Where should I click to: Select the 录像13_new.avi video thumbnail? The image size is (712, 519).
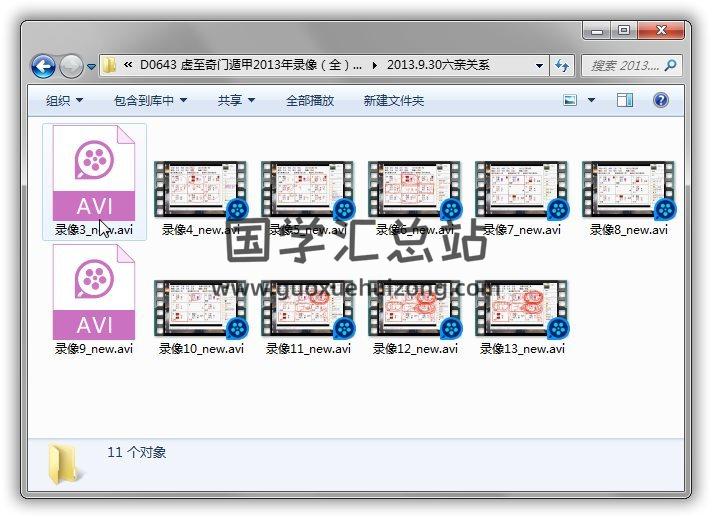[x=522, y=309]
